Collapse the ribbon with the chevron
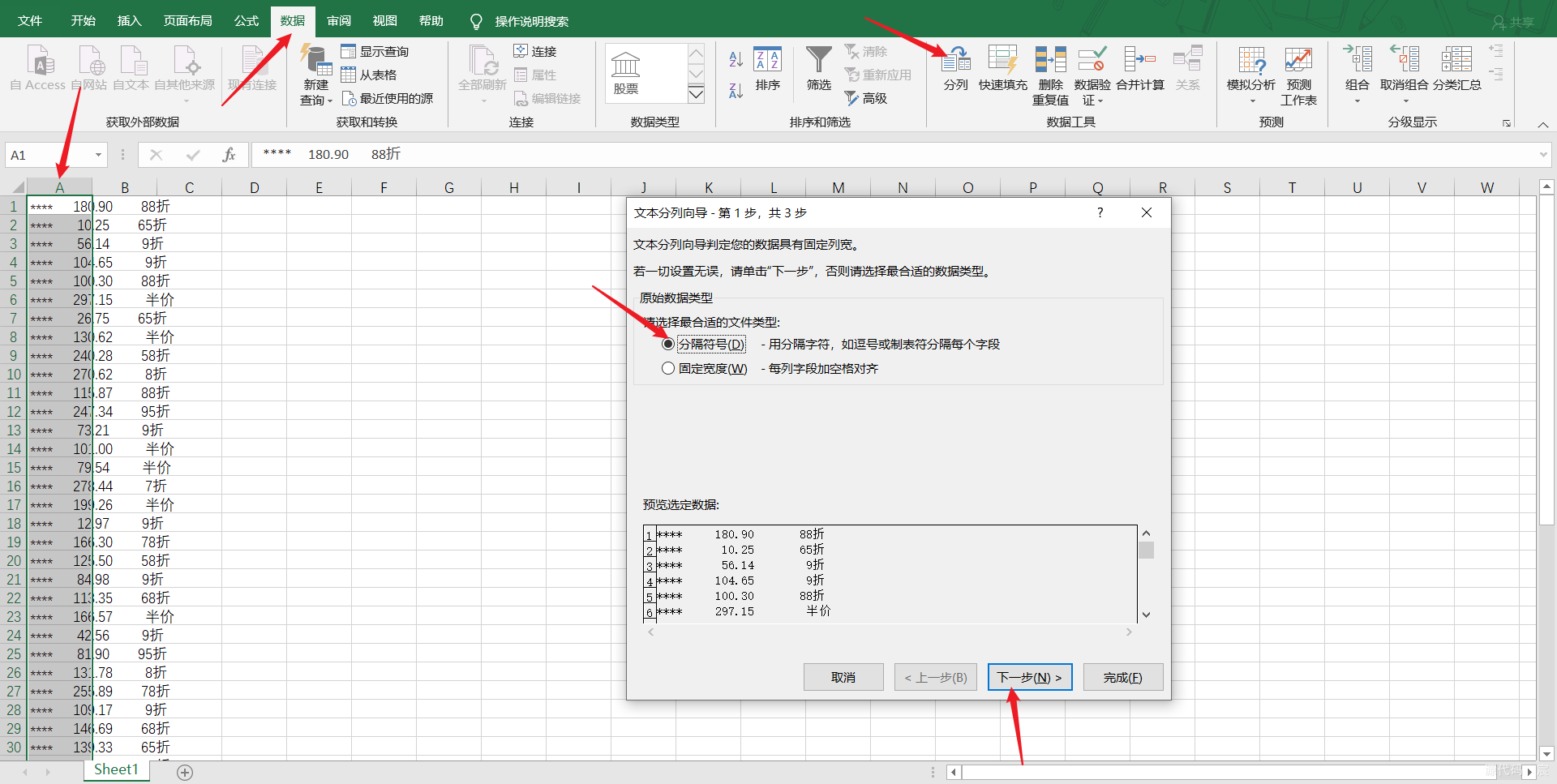This screenshot has width=1557, height=784. coord(1542,124)
